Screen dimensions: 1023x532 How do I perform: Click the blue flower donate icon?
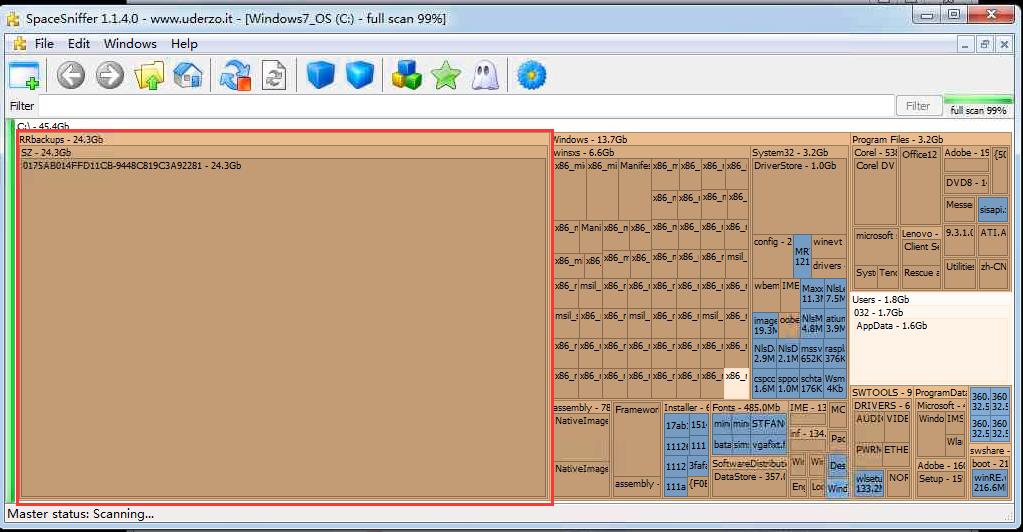tap(532, 76)
